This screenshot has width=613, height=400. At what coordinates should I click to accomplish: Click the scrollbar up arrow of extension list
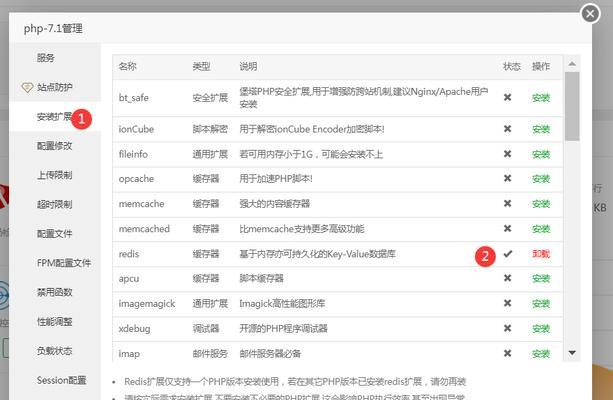[x=572, y=63]
